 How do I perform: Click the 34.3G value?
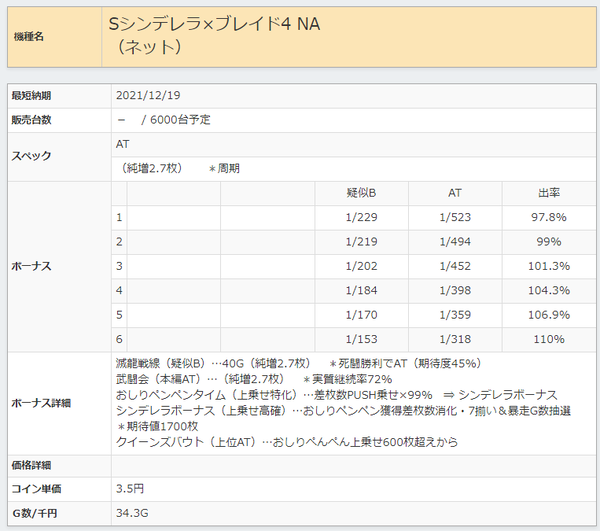[x=132, y=513]
